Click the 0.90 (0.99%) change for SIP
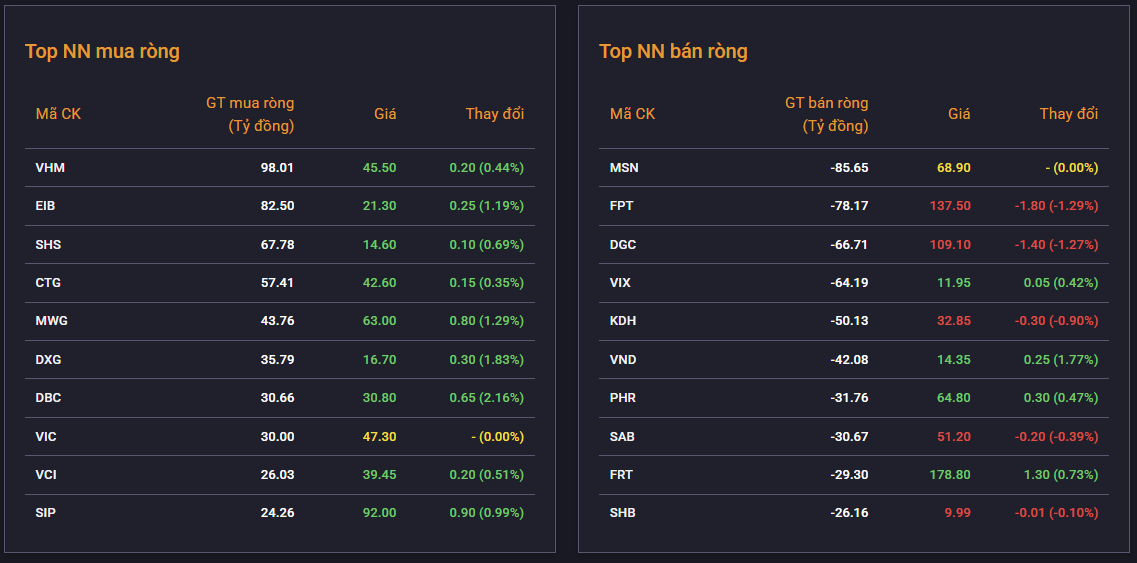 [x=487, y=514]
